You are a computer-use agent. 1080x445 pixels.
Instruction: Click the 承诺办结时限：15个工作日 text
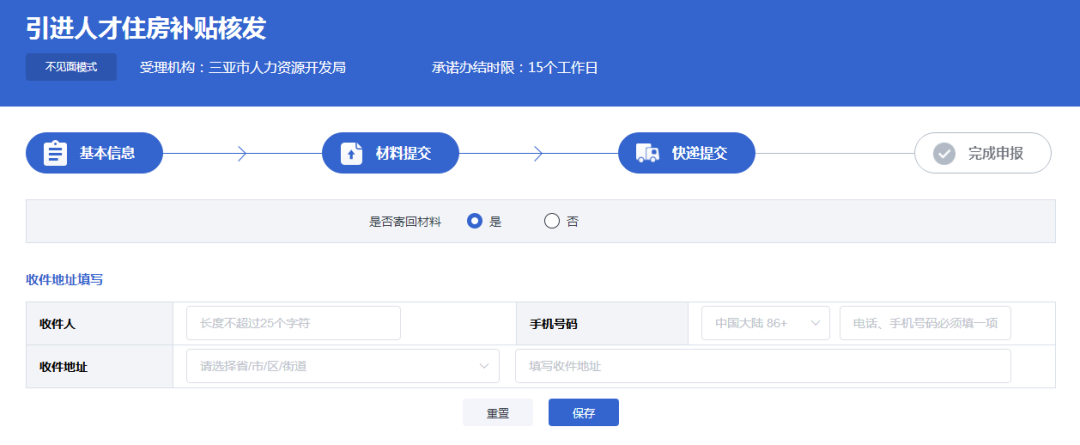[515, 68]
